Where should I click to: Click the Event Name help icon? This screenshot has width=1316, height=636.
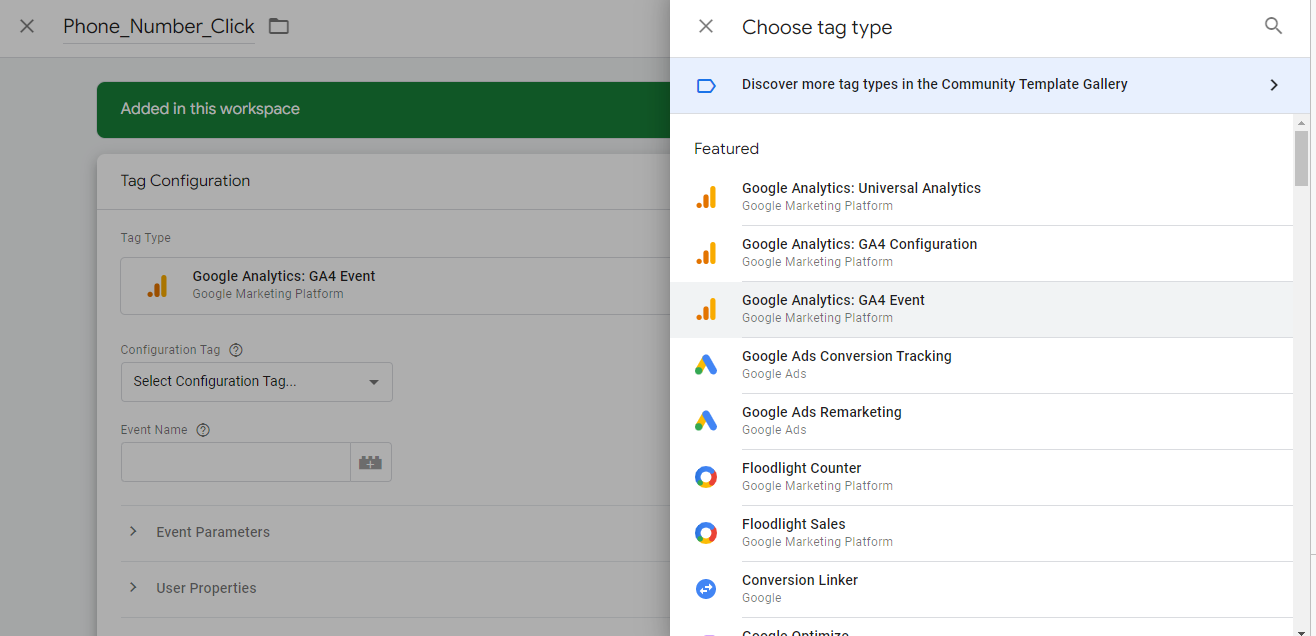pos(203,430)
